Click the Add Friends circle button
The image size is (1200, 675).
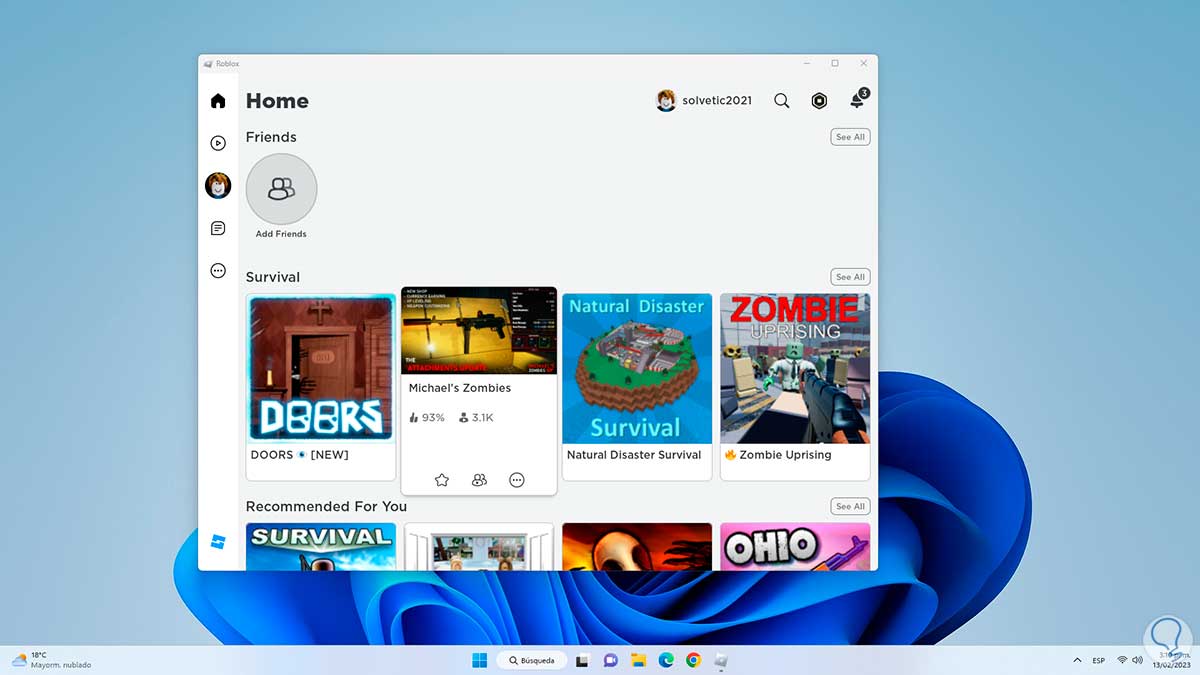(x=281, y=189)
